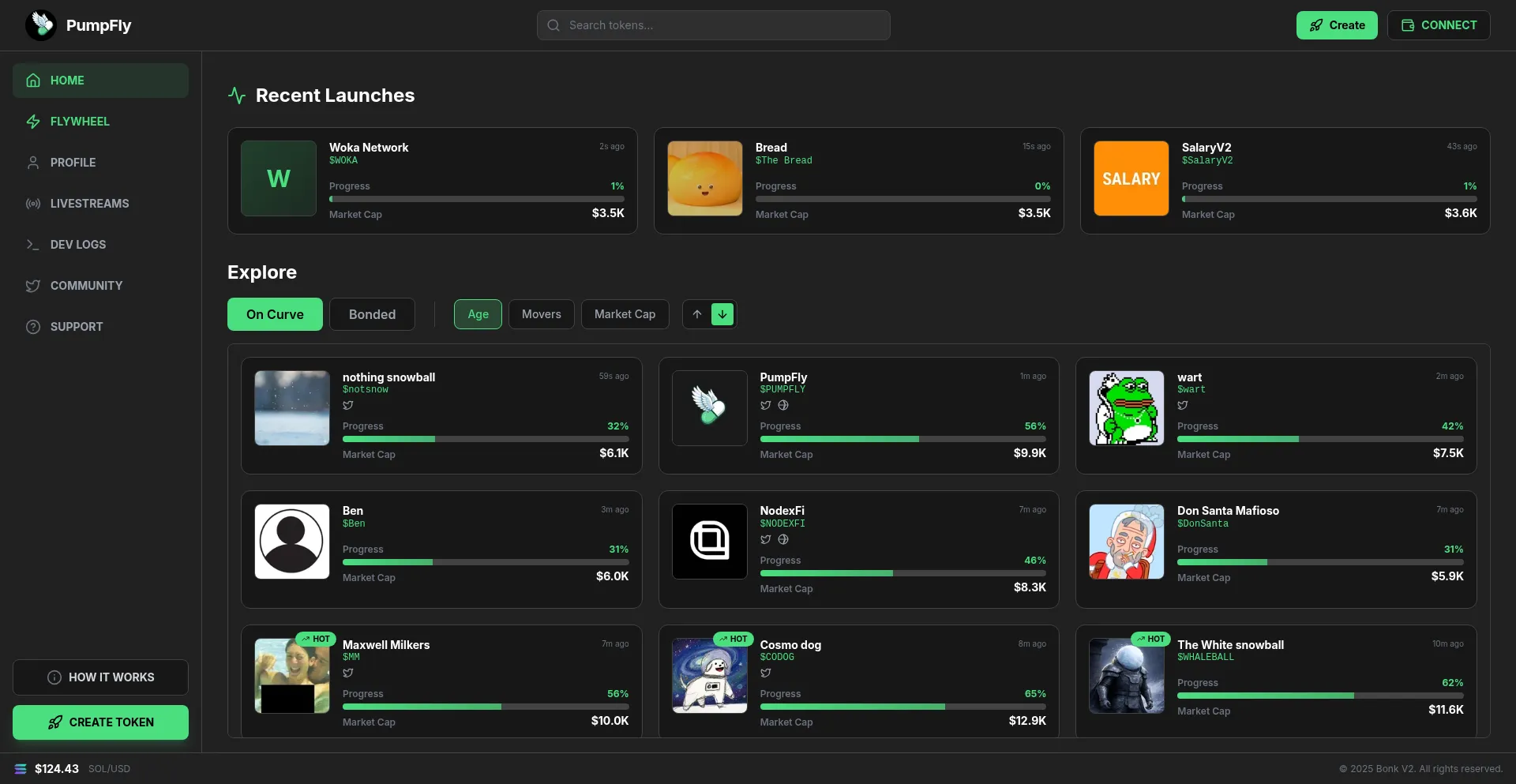Sort descending with the down arrow

pos(722,314)
